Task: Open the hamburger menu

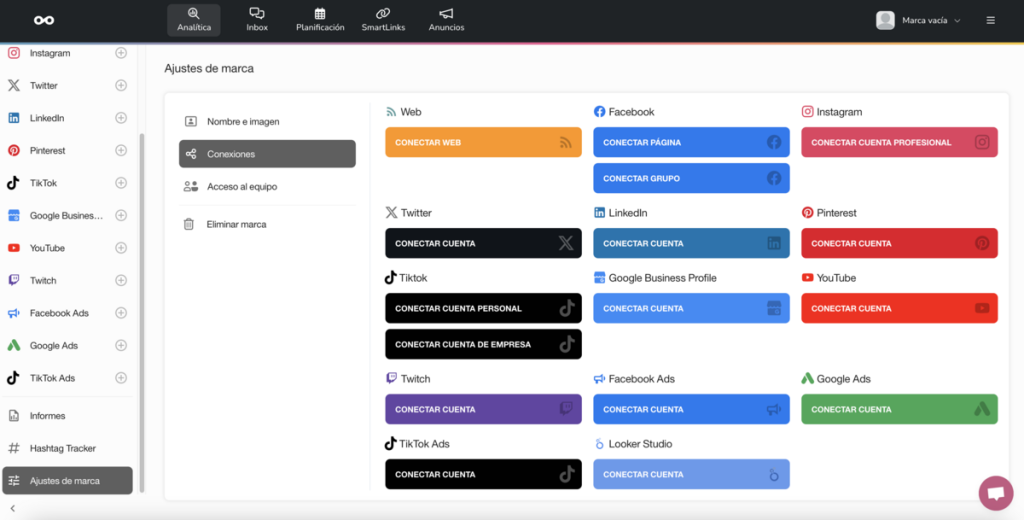Action: click(x=991, y=20)
